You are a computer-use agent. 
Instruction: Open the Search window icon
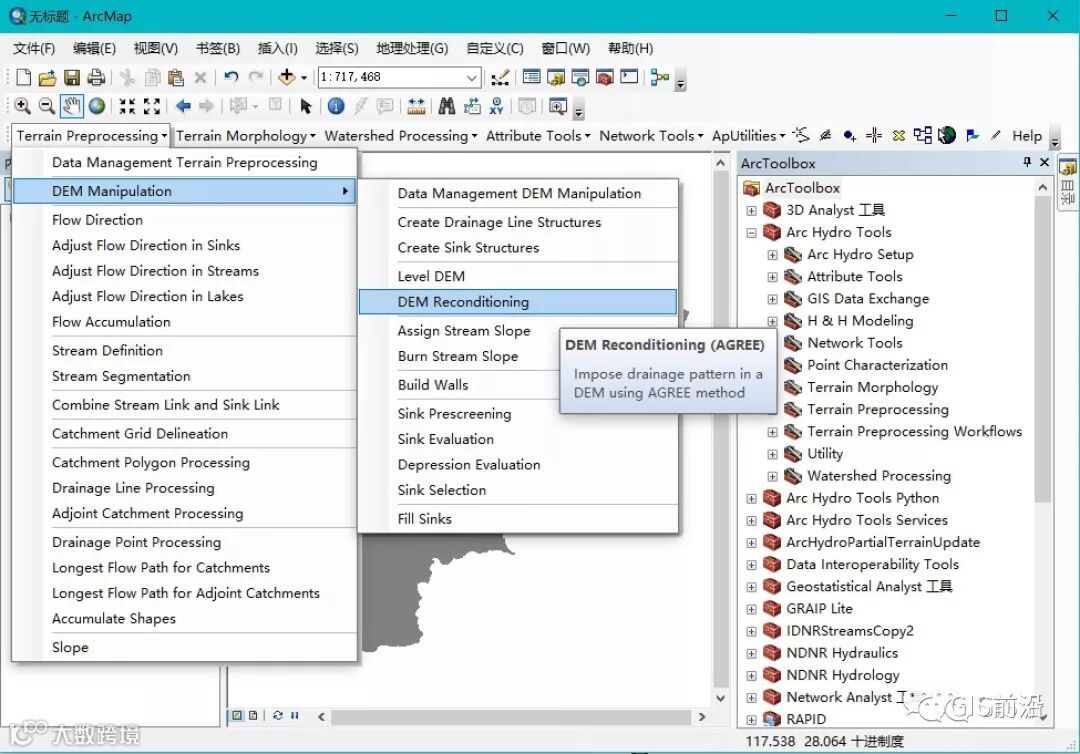pos(581,77)
